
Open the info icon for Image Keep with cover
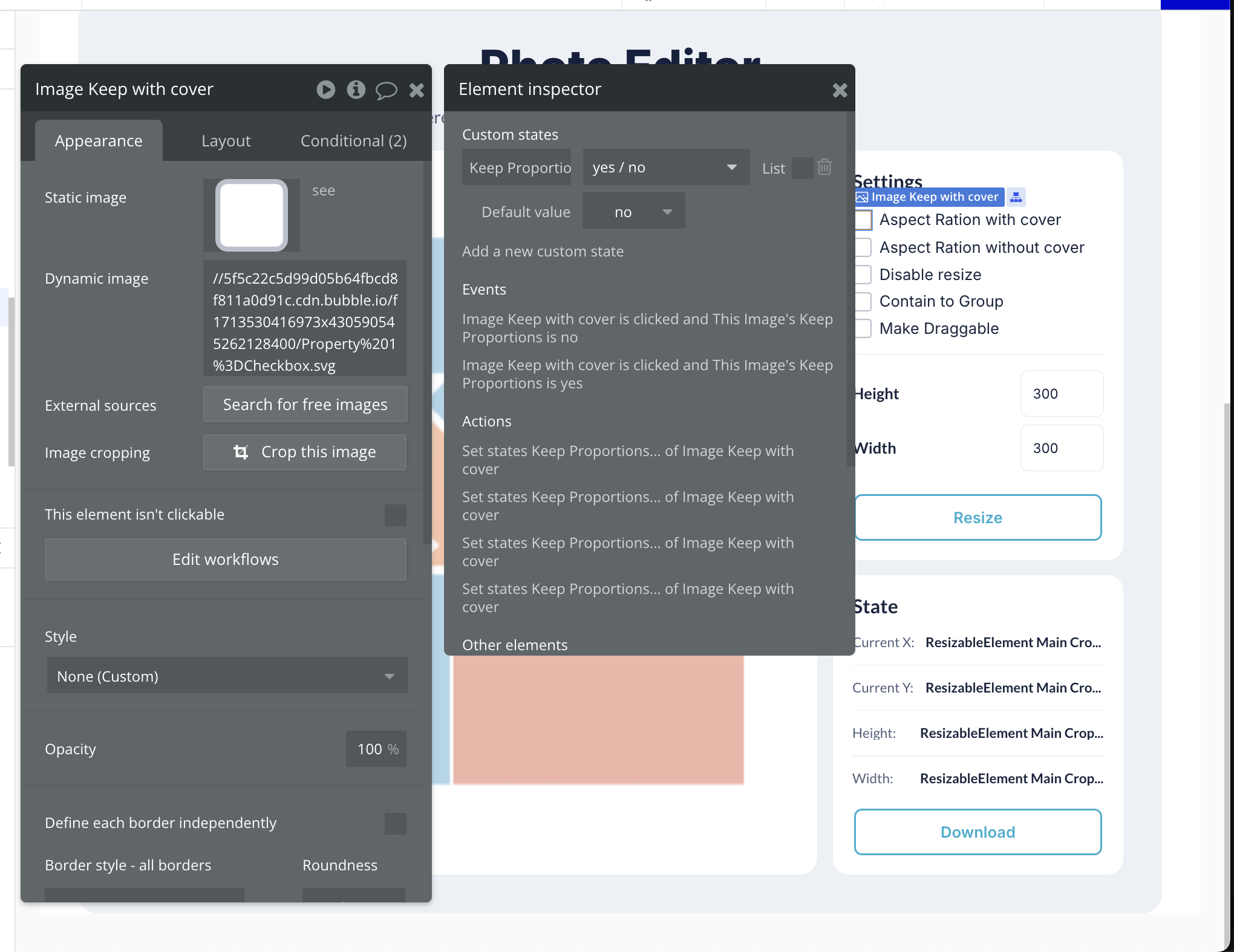[356, 90]
